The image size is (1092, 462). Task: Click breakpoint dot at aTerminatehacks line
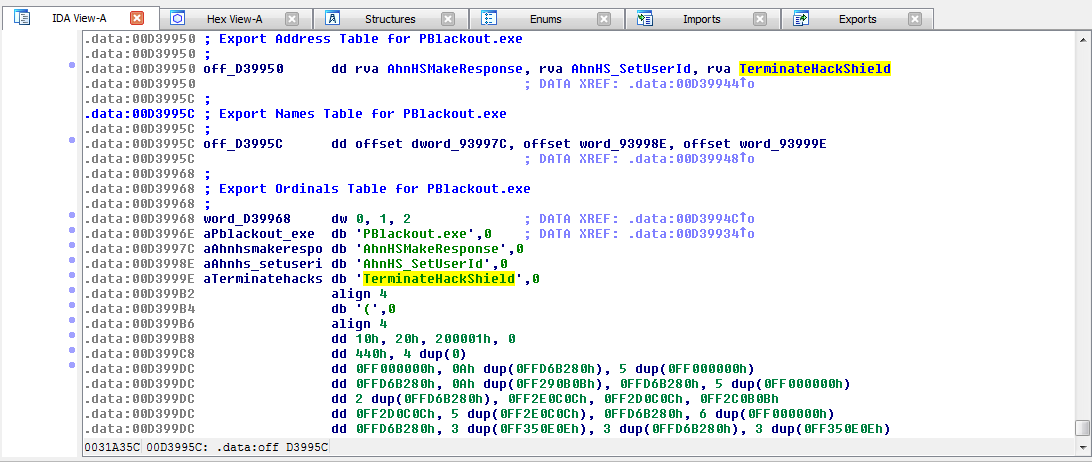72,275
